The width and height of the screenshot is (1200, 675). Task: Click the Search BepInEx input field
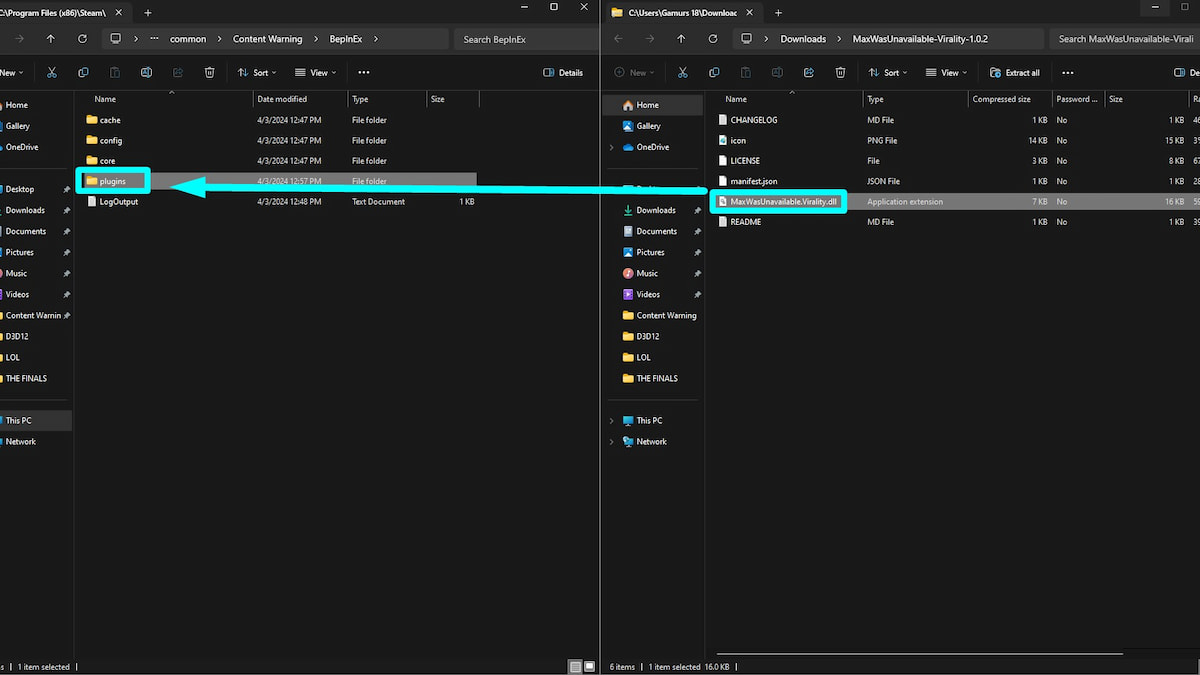526,39
